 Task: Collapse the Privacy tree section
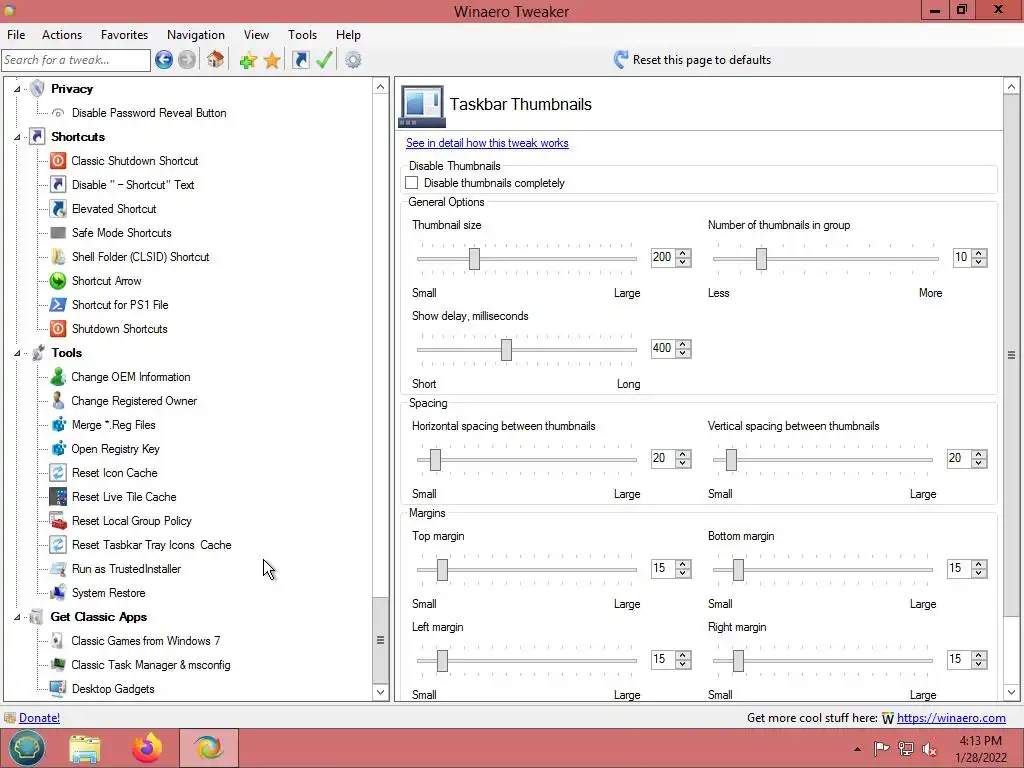18,89
